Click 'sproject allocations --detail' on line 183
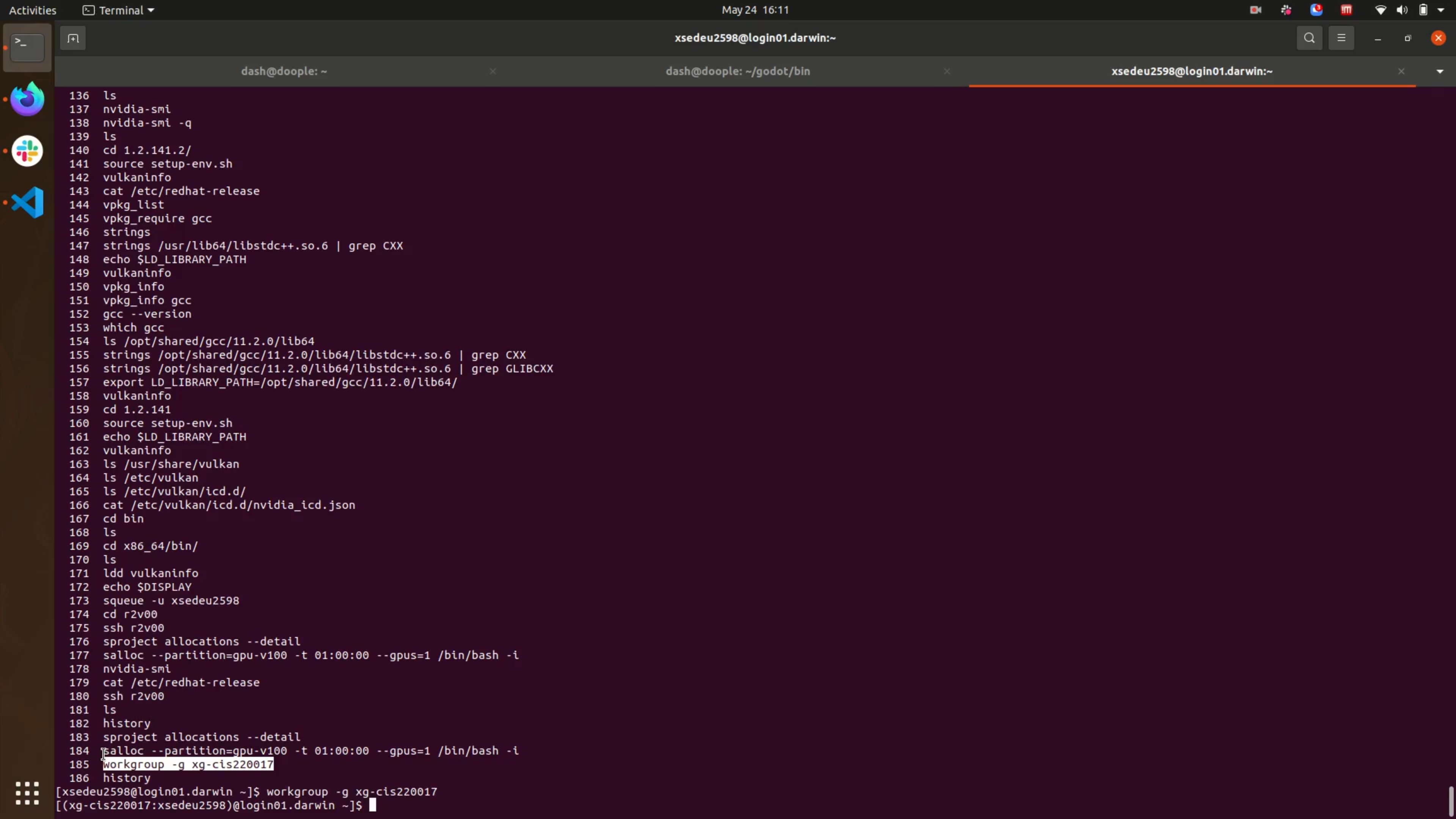 pos(202,737)
